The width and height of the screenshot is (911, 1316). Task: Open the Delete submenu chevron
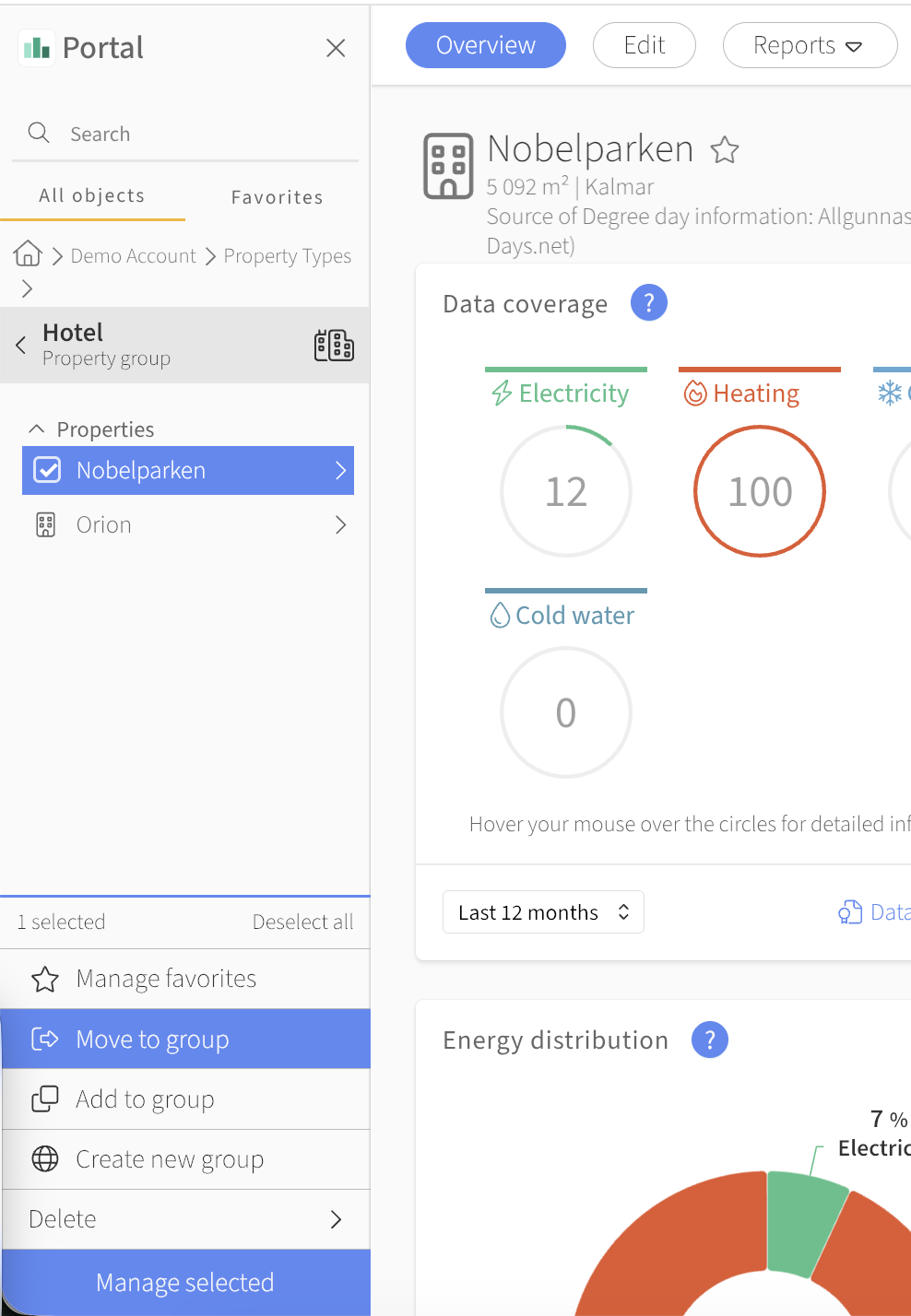tap(337, 1219)
